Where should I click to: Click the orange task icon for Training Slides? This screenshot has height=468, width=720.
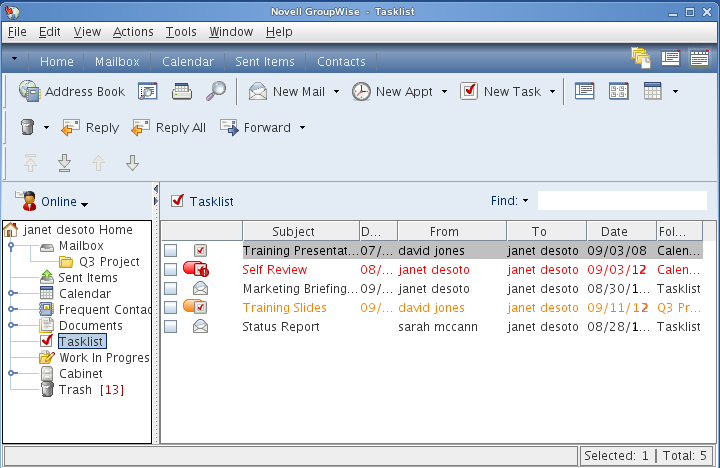click(x=196, y=307)
